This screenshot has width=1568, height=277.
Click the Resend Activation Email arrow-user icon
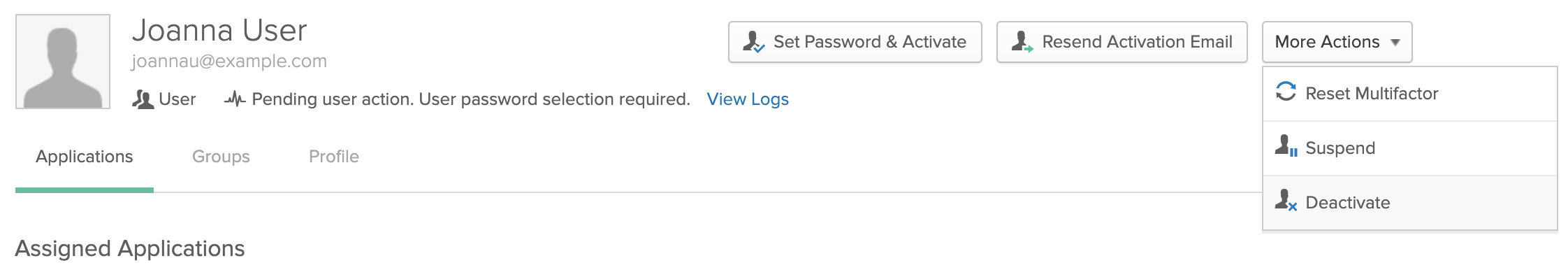1022,42
